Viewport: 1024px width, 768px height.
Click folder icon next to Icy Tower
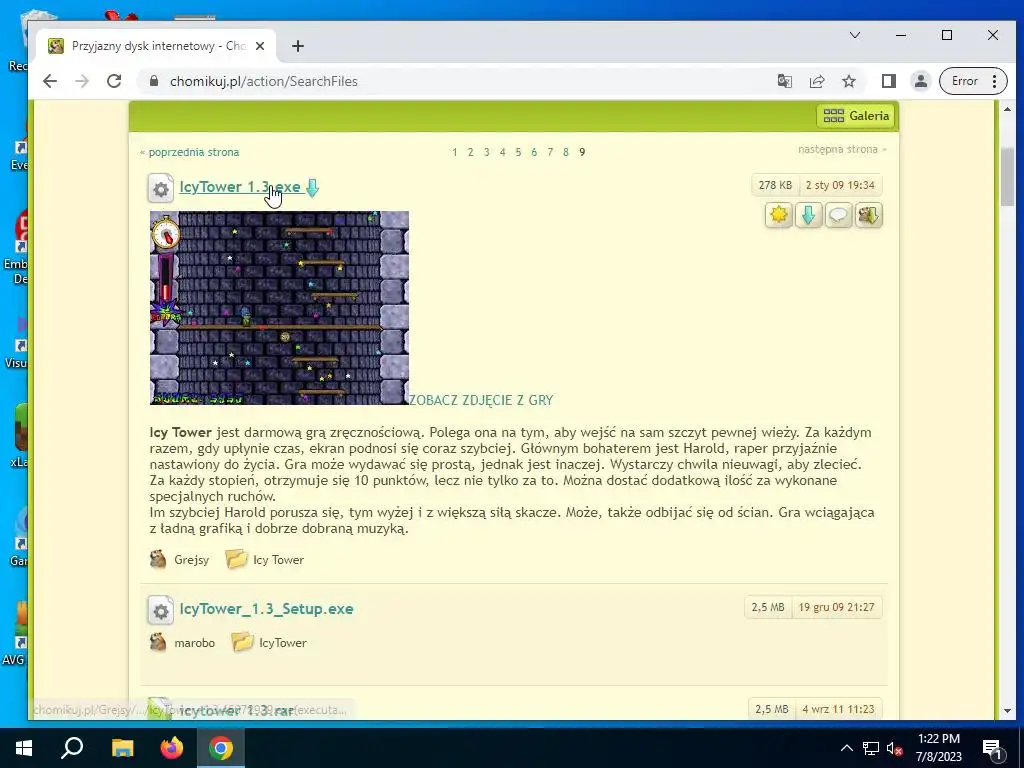coord(236,559)
